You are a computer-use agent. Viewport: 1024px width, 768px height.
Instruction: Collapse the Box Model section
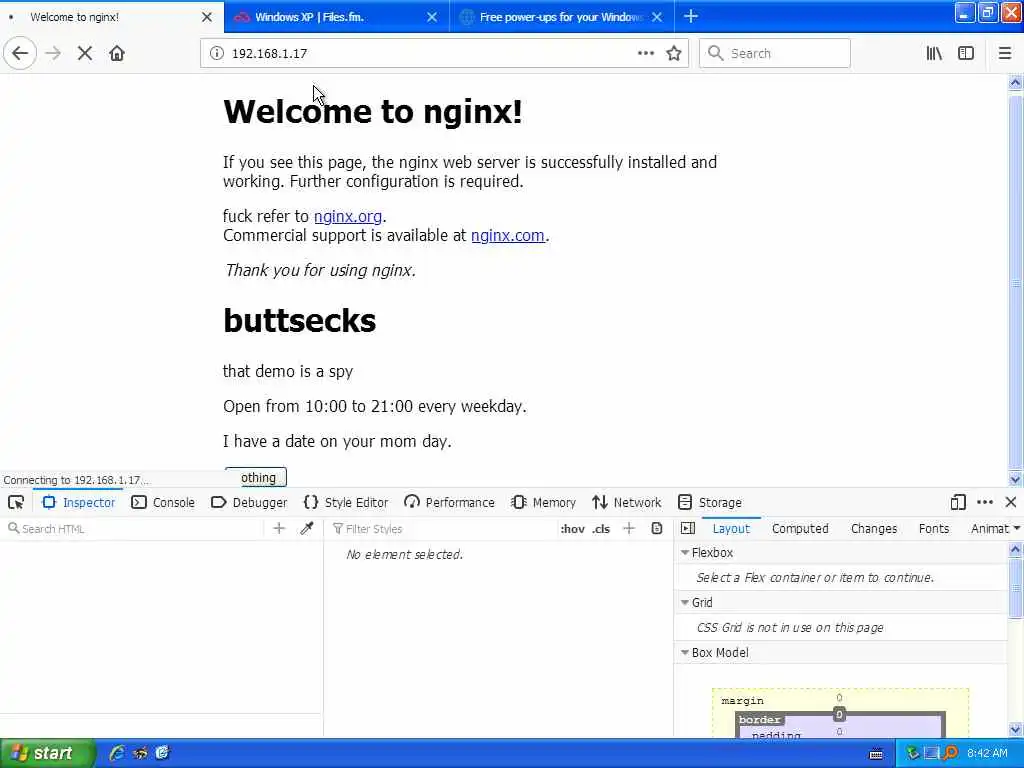pos(685,652)
